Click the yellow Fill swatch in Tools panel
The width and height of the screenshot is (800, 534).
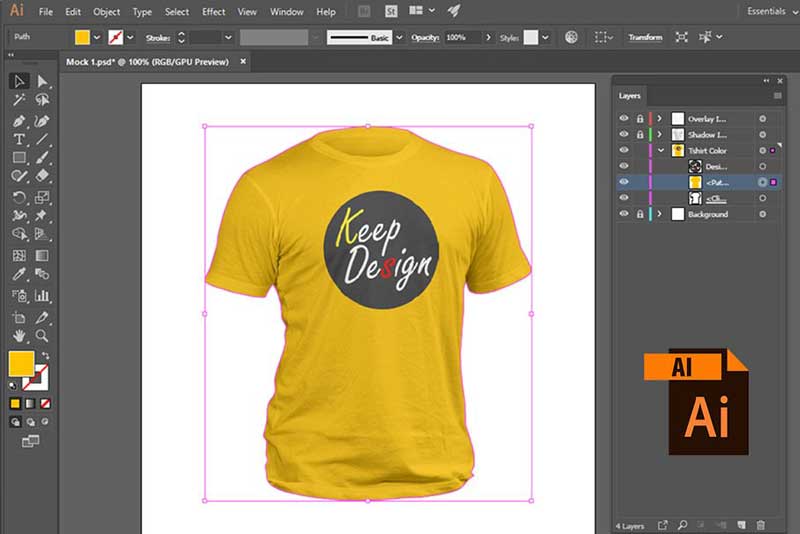[21, 363]
